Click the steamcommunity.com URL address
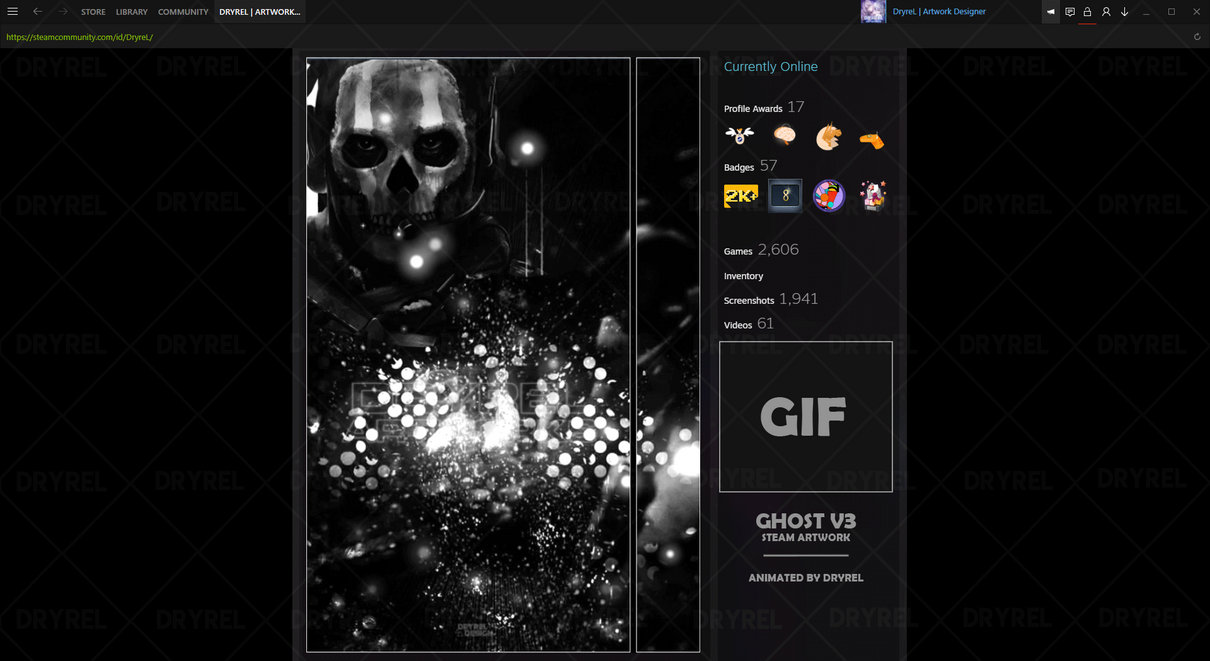1210x661 pixels. click(79, 37)
